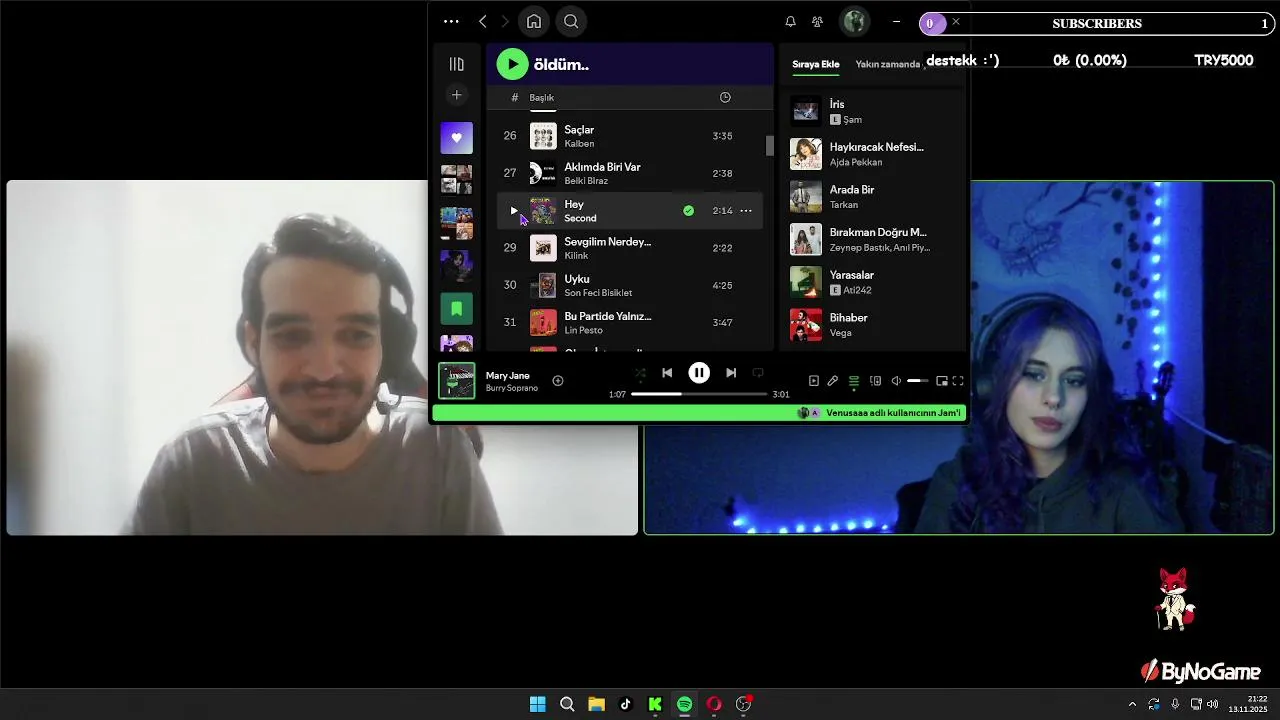The height and width of the screenshot is (720, 1280).
Task: Play the Hey track row arrow
Action: click(514, 210)
